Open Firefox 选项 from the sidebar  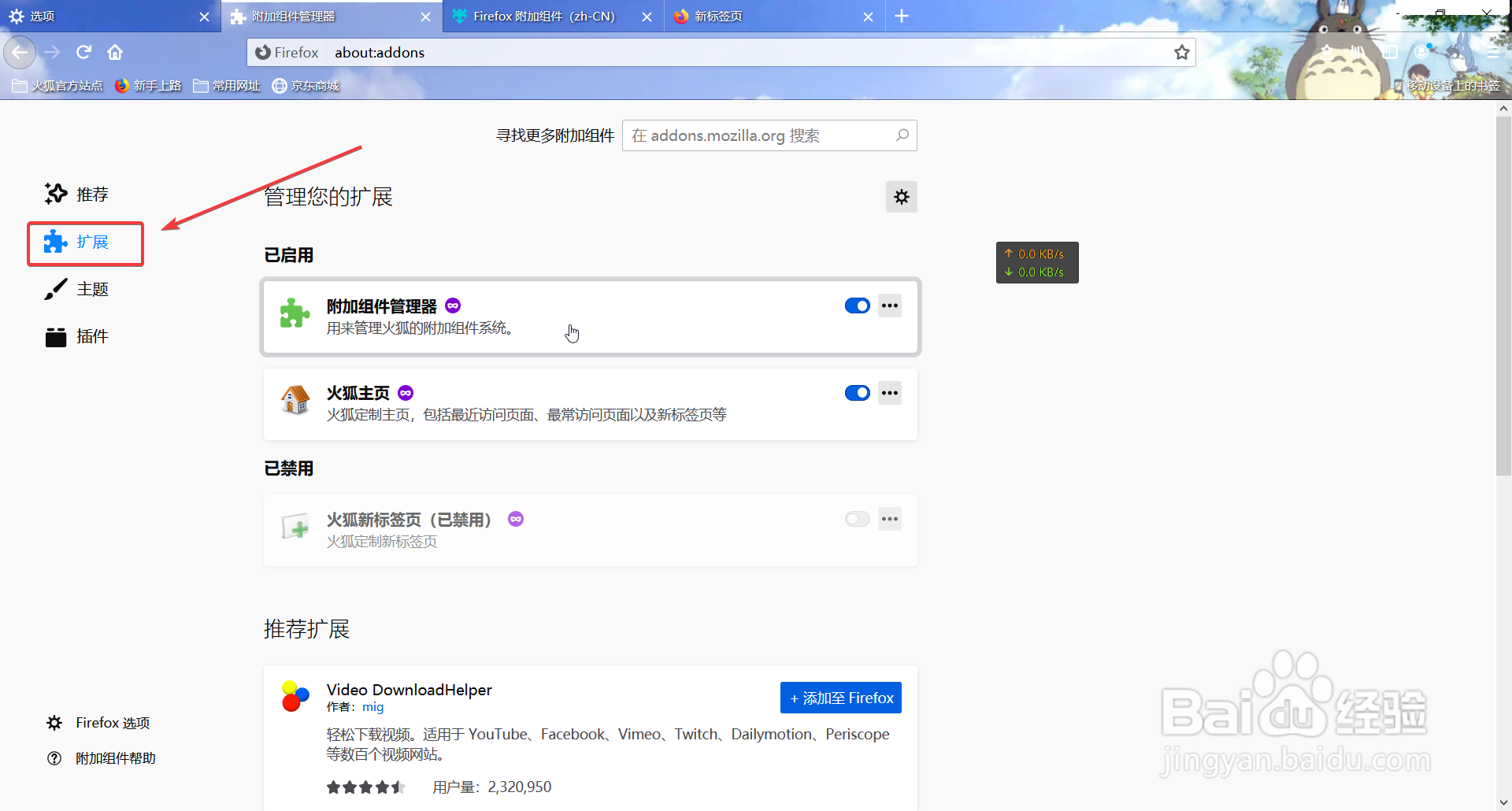111,722
